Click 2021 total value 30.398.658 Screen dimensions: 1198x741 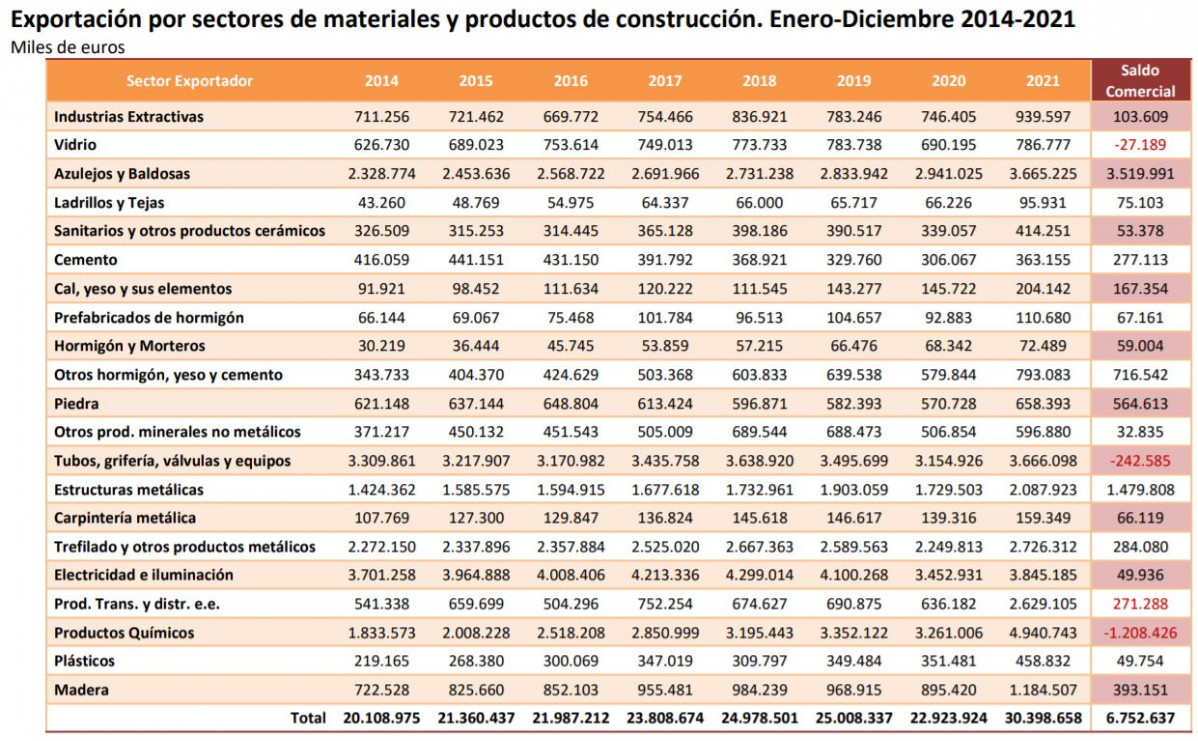tap(1043, 718)
